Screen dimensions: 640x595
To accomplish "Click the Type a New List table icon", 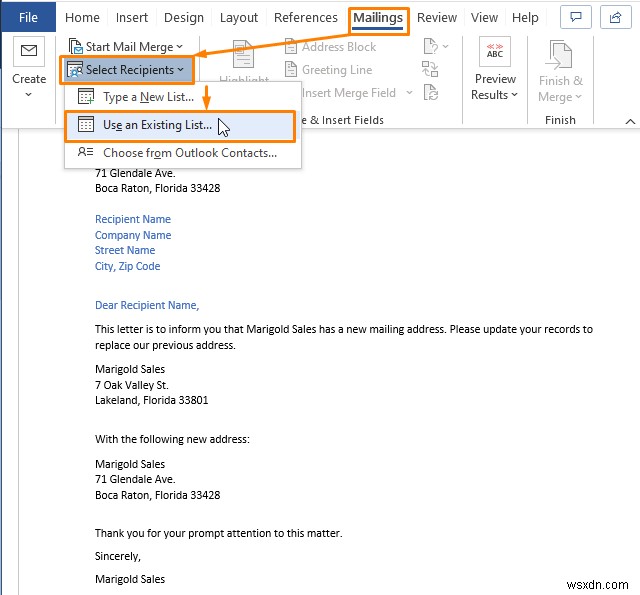I will tap(86, 96).
